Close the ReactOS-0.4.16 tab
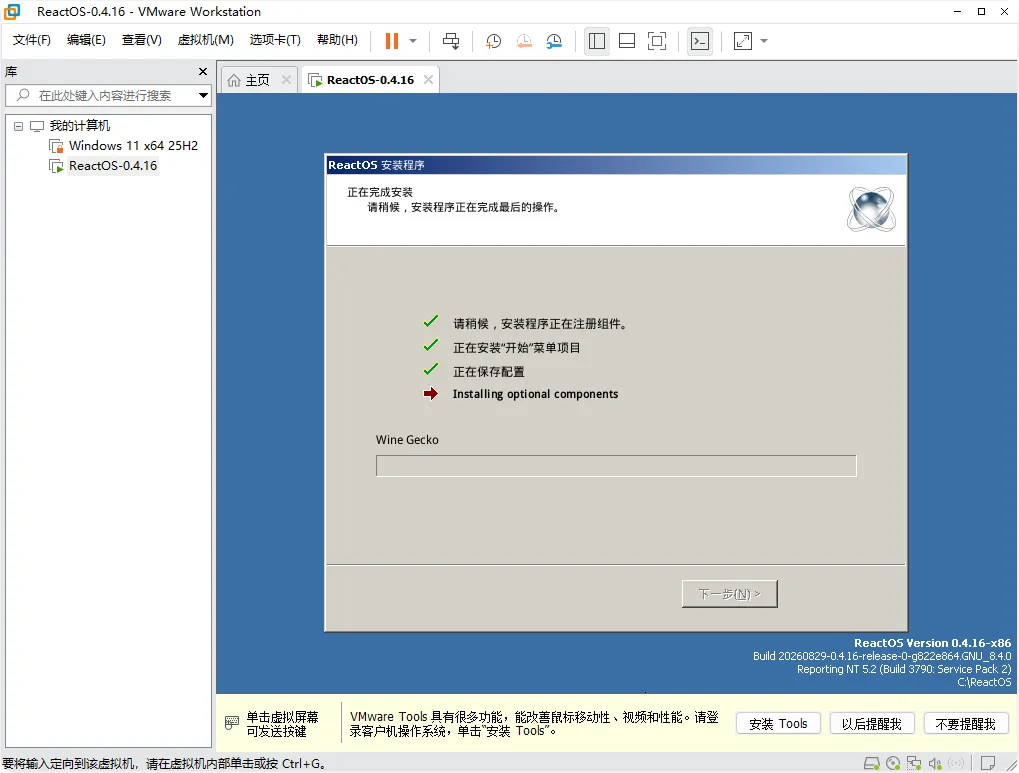Screen dimensions: 1019x773 [x=428, y=79]
